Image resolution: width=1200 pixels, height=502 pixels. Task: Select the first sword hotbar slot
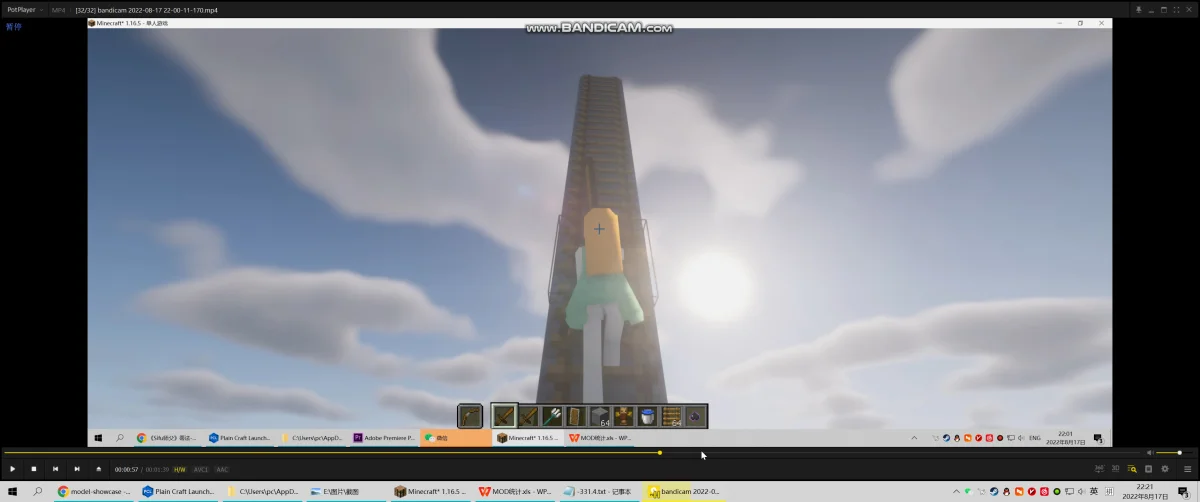[x=505, y=415]
